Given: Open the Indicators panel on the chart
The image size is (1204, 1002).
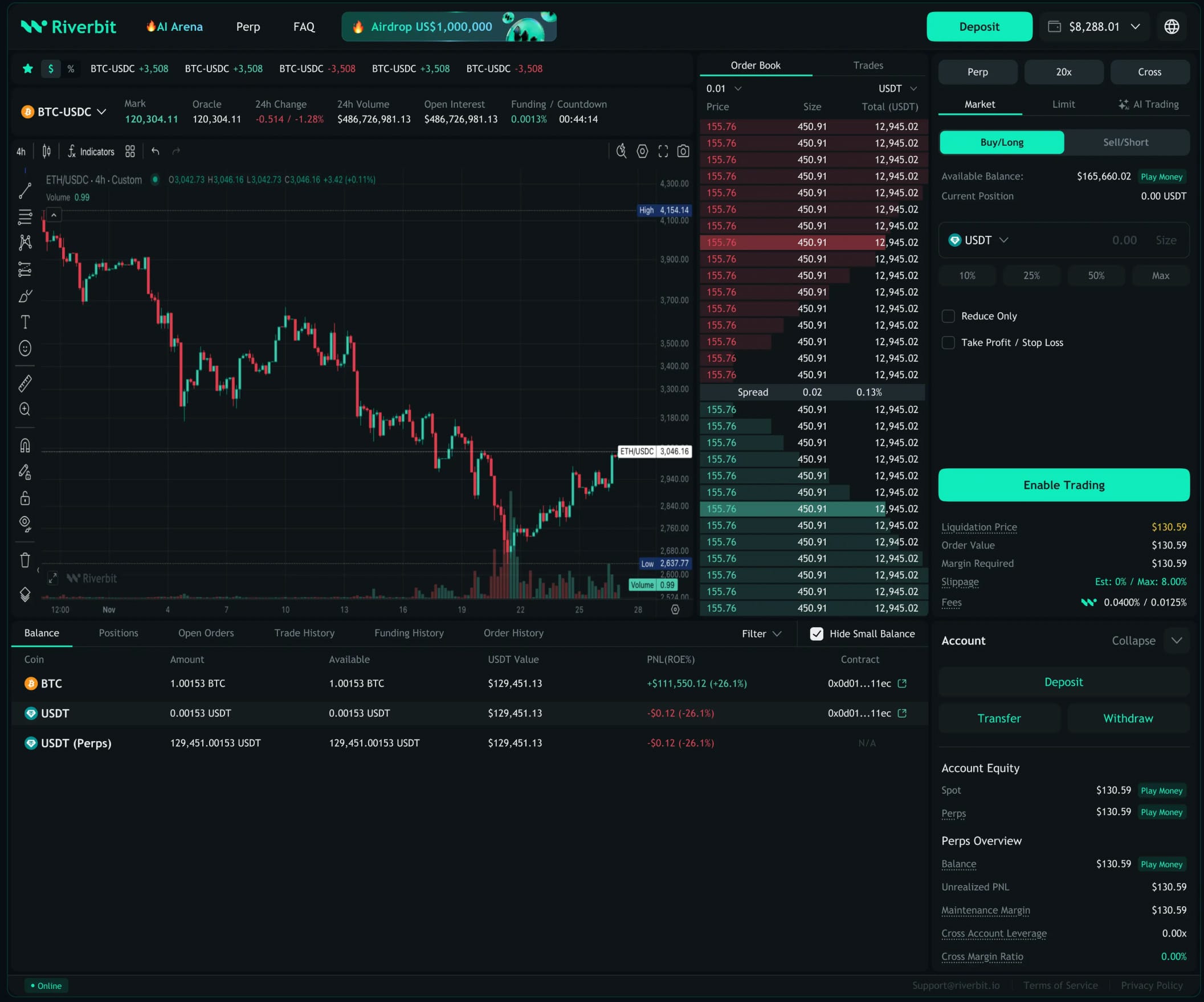Looking at the screenshot, I should [x=92, y=152].
